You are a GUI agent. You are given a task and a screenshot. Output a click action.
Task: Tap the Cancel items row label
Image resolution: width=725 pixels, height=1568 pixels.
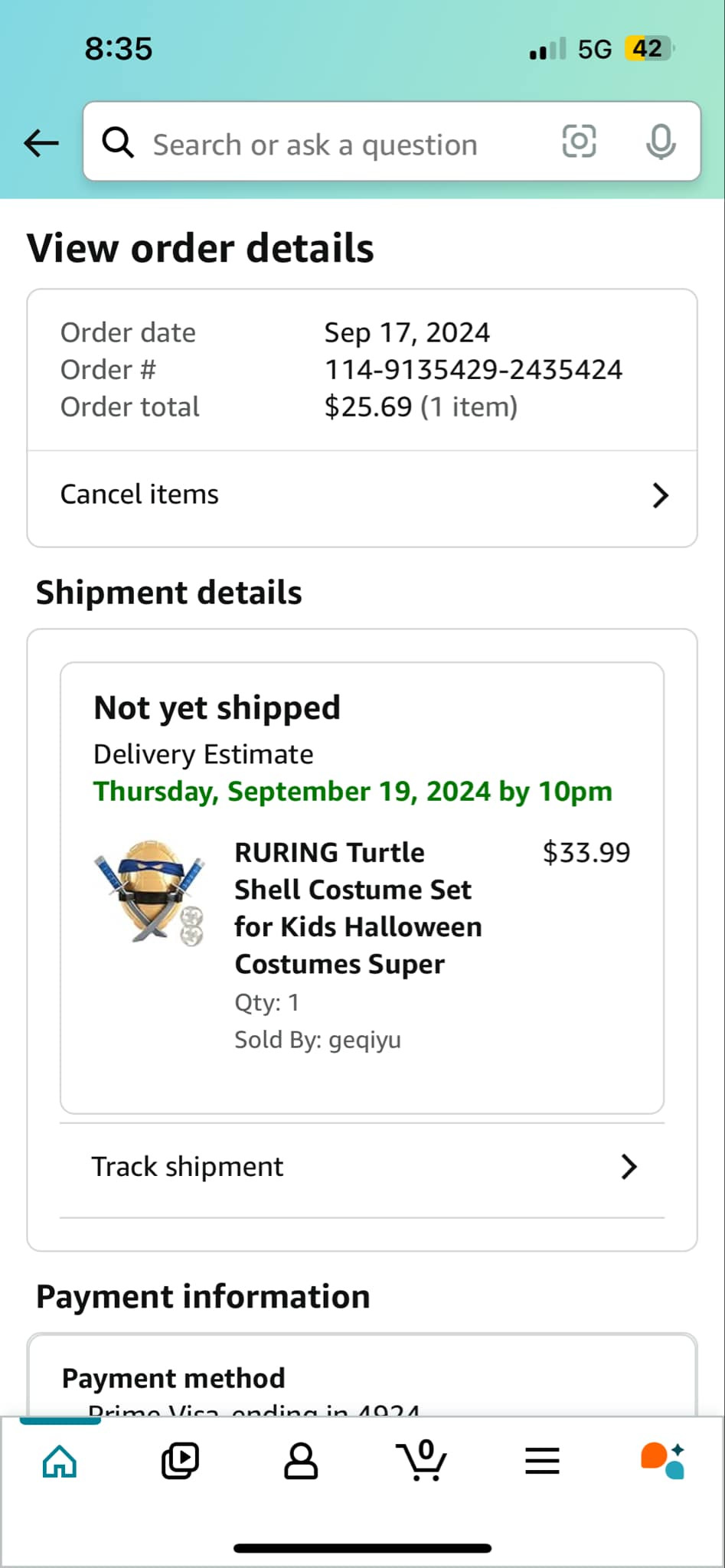(139, 495)
